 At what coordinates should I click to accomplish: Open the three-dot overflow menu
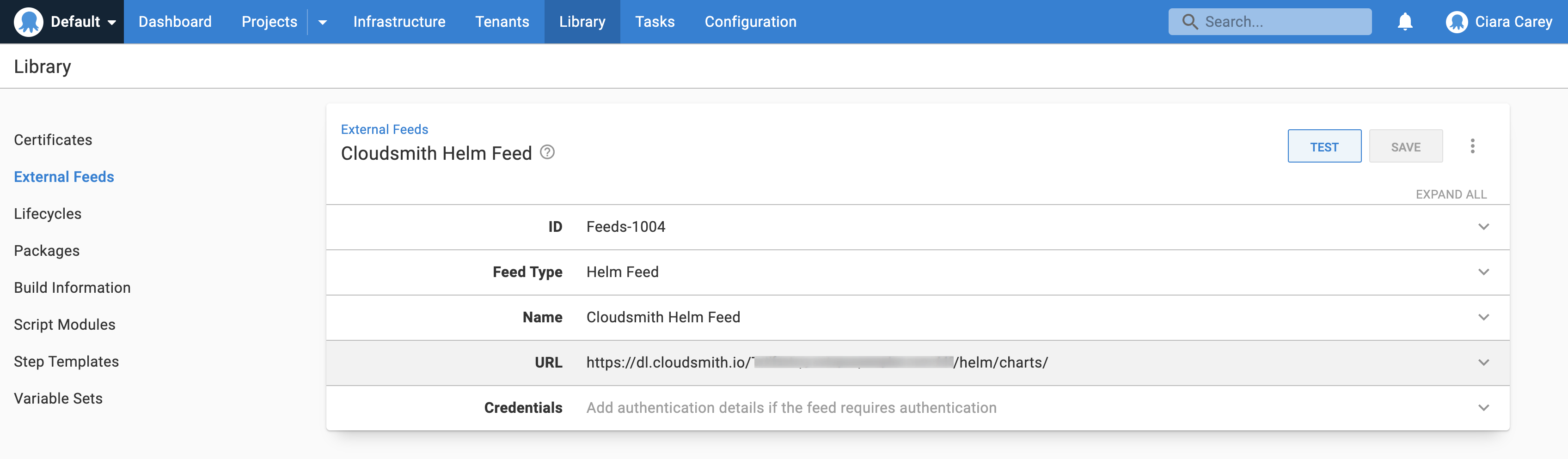1472,146
